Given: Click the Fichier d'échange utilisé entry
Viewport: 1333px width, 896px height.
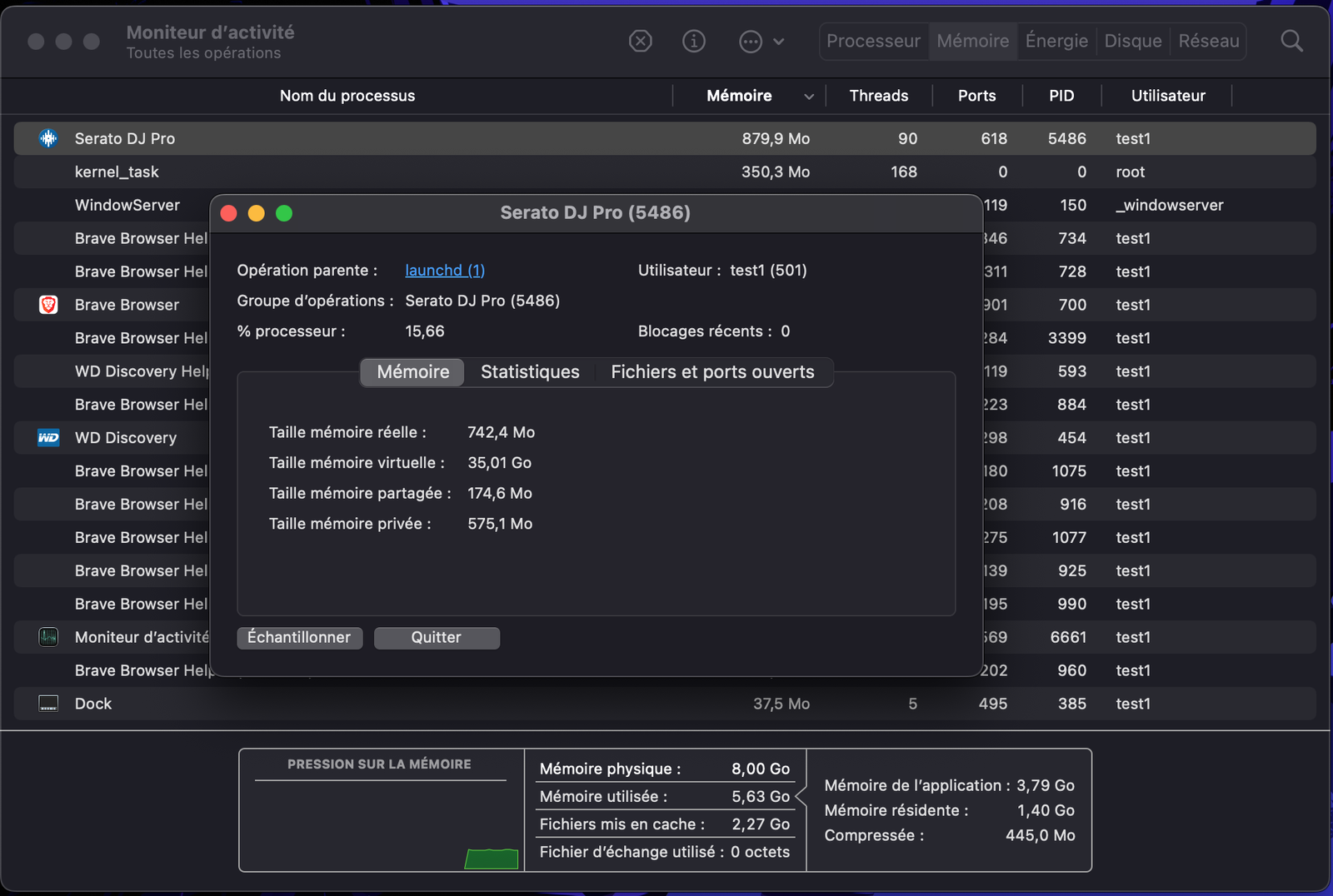Looking at the screenshot, I should [x=664, y=852].
